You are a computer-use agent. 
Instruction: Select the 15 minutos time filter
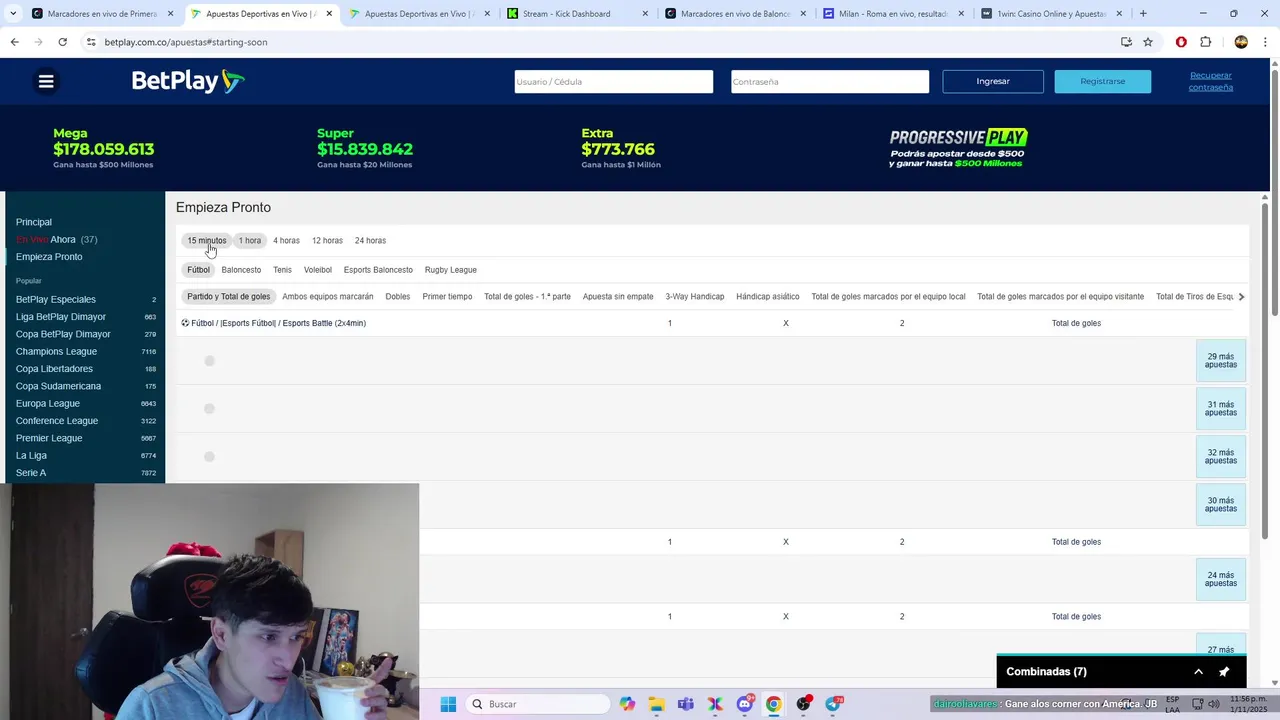(x=207, y=241)
